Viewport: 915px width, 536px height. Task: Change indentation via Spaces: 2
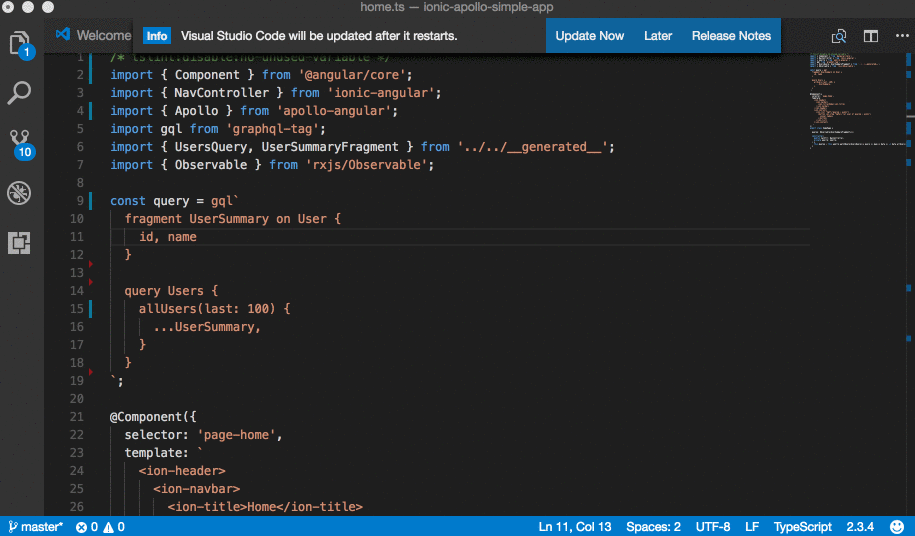point(653,527)
